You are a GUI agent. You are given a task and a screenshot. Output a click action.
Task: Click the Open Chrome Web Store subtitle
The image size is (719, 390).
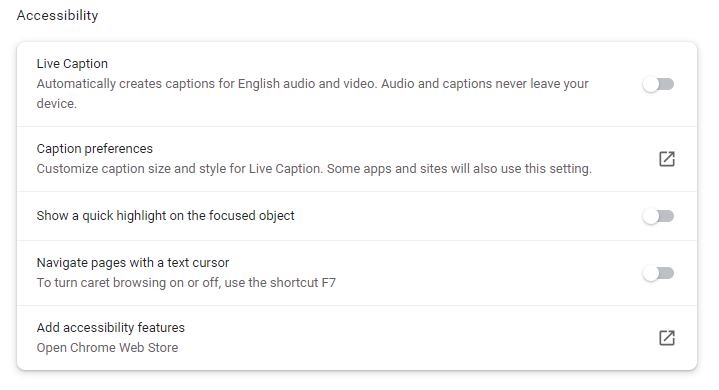(x=107, y=348)
